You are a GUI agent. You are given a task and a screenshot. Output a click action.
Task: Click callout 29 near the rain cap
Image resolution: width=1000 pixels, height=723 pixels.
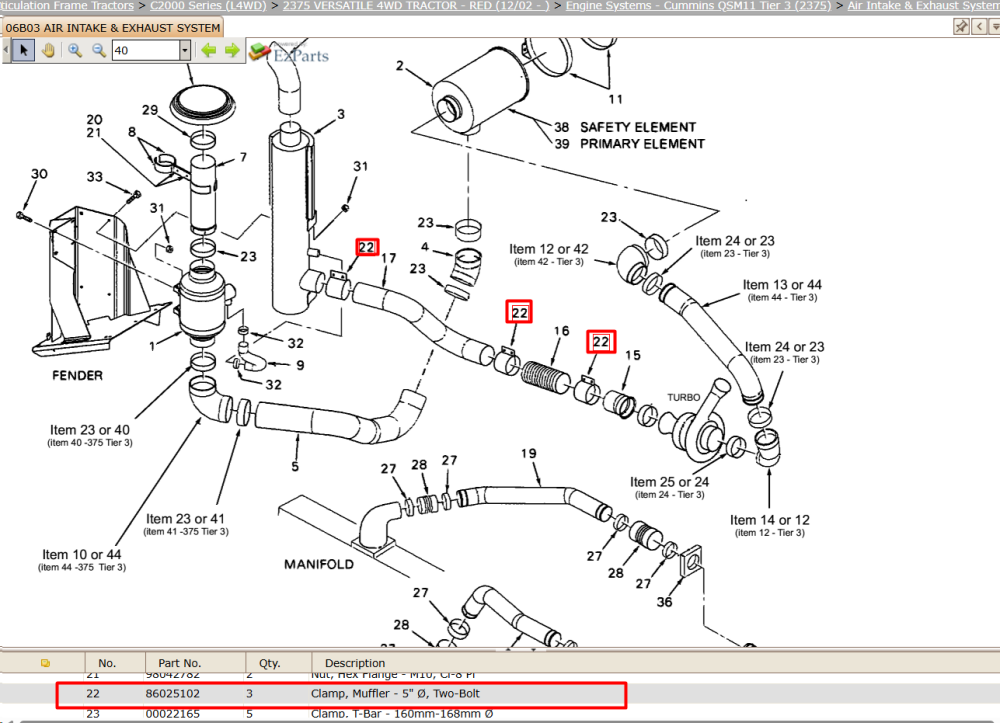click(150, 110)
